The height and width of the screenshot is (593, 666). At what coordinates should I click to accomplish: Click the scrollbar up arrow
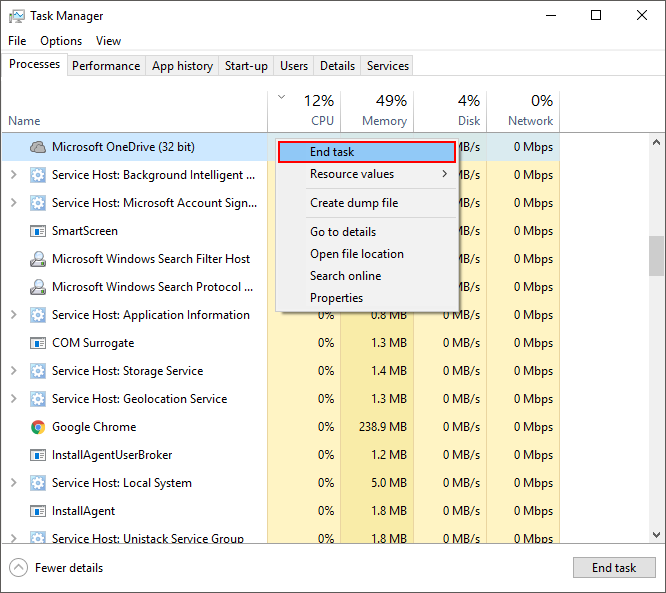pos(656,142)
